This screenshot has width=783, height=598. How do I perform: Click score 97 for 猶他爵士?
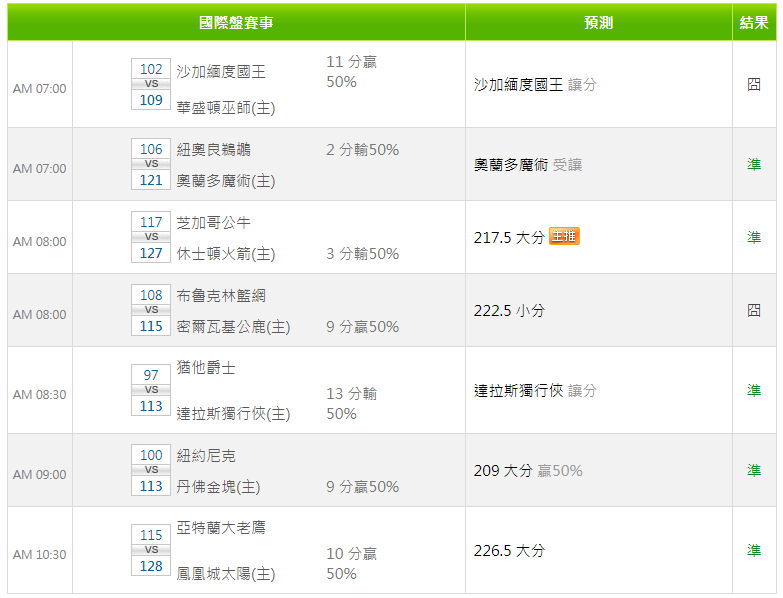click(151, 375)
